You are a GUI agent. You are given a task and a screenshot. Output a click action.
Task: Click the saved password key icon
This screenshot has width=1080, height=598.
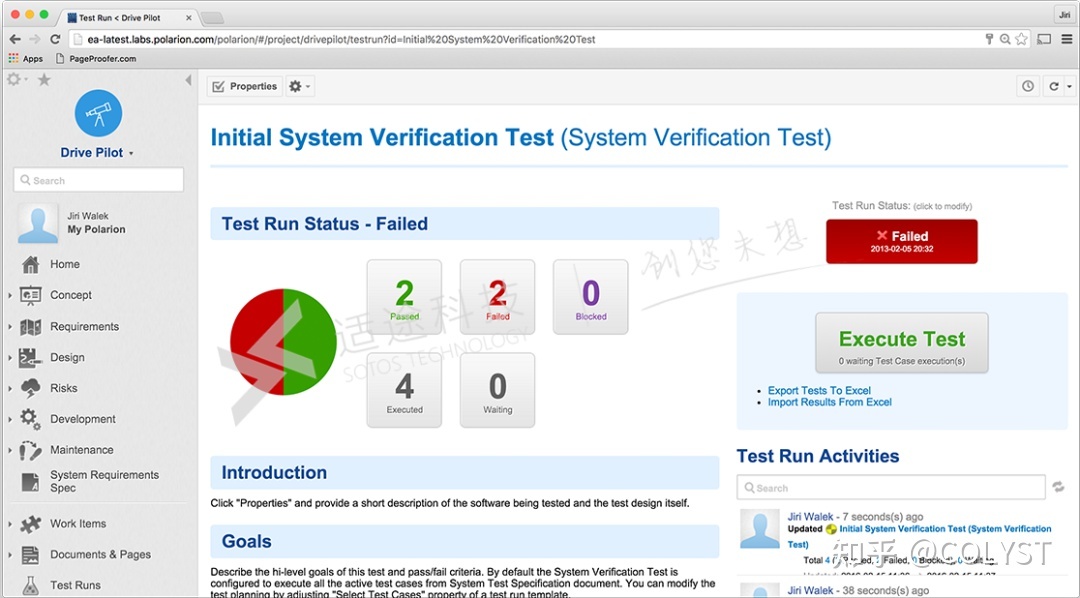coord(989,39)
